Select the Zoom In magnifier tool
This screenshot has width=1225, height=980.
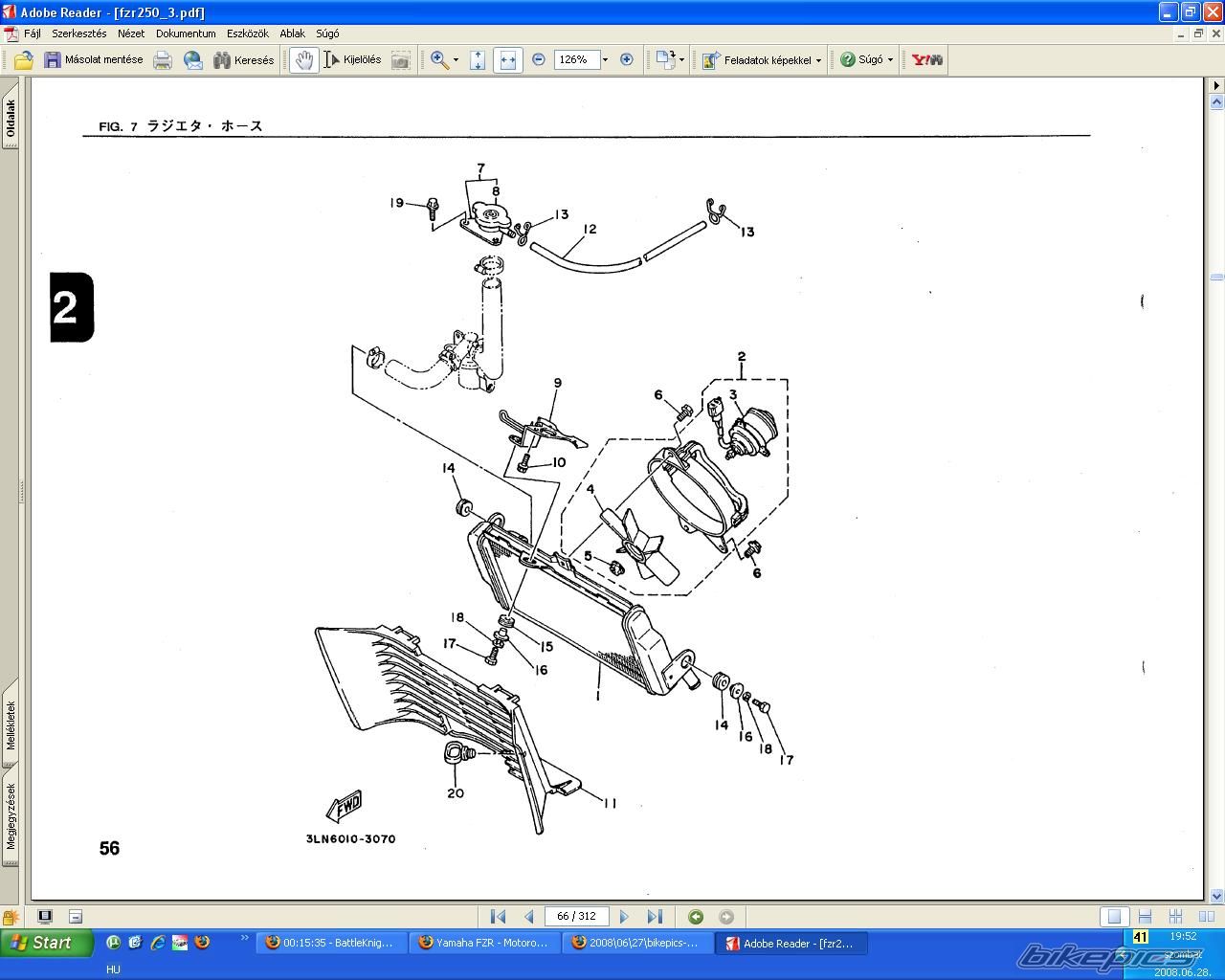[439, 60]
